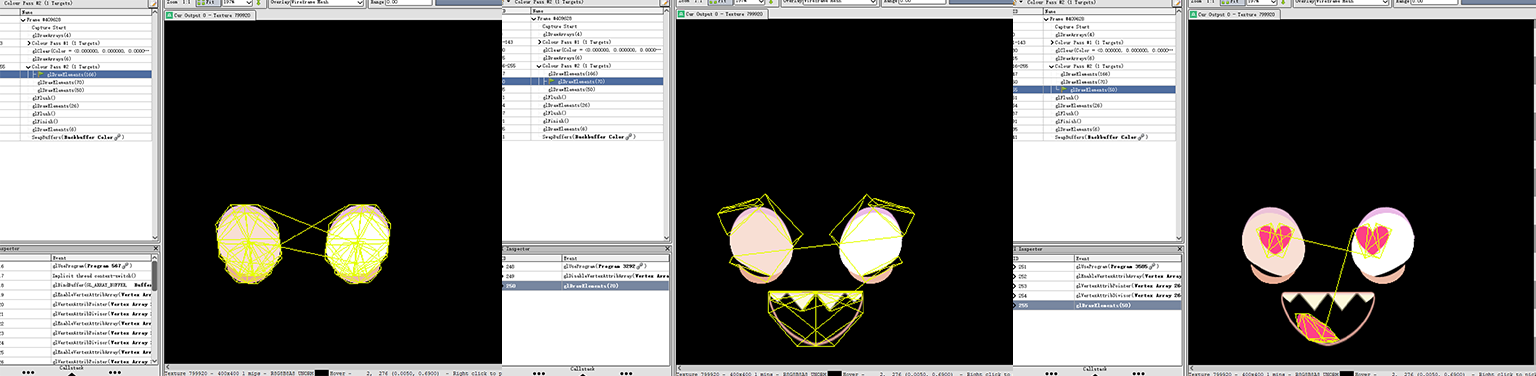Expand Colour Pass #1 above highlighted glDrawElements(166) tree
Viewport: 1536px width, 376px height.
tap(29, 43)
